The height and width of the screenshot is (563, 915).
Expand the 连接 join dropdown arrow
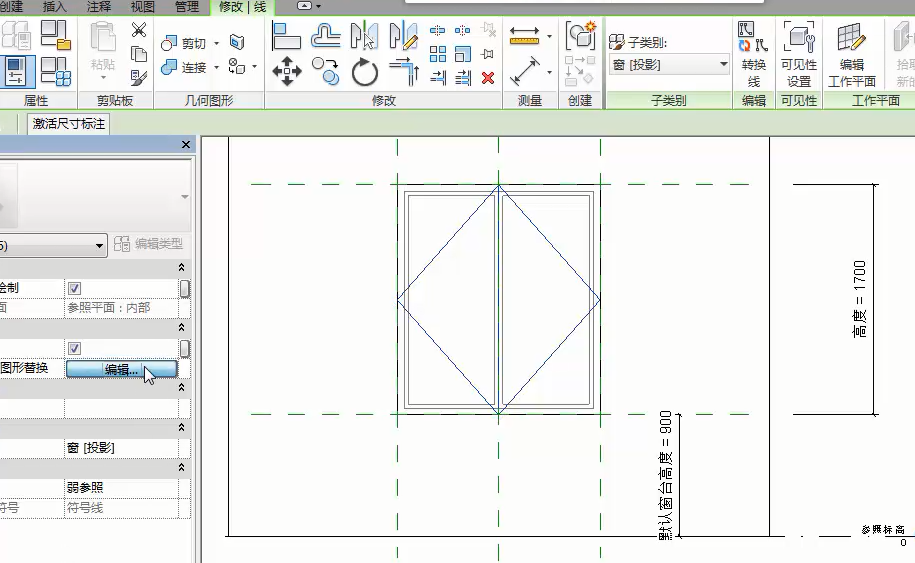coord(216,68)
